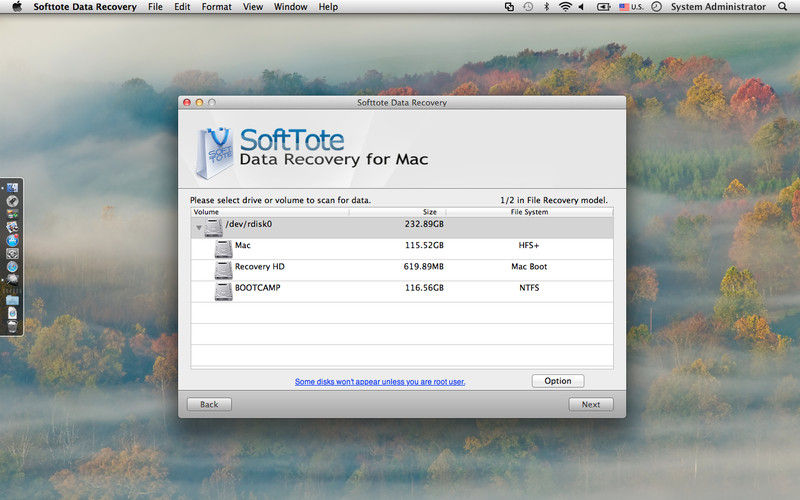Click the SoftTote shopping bag logo
Screen dimensions: 800x500
coord(215,153)
